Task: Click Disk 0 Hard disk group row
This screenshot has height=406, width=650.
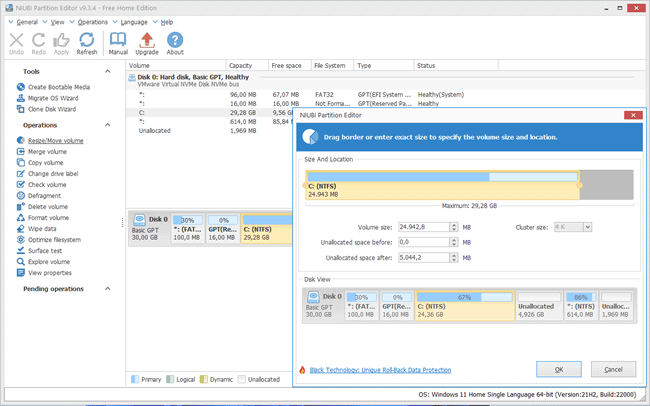Action: point(387,80)
